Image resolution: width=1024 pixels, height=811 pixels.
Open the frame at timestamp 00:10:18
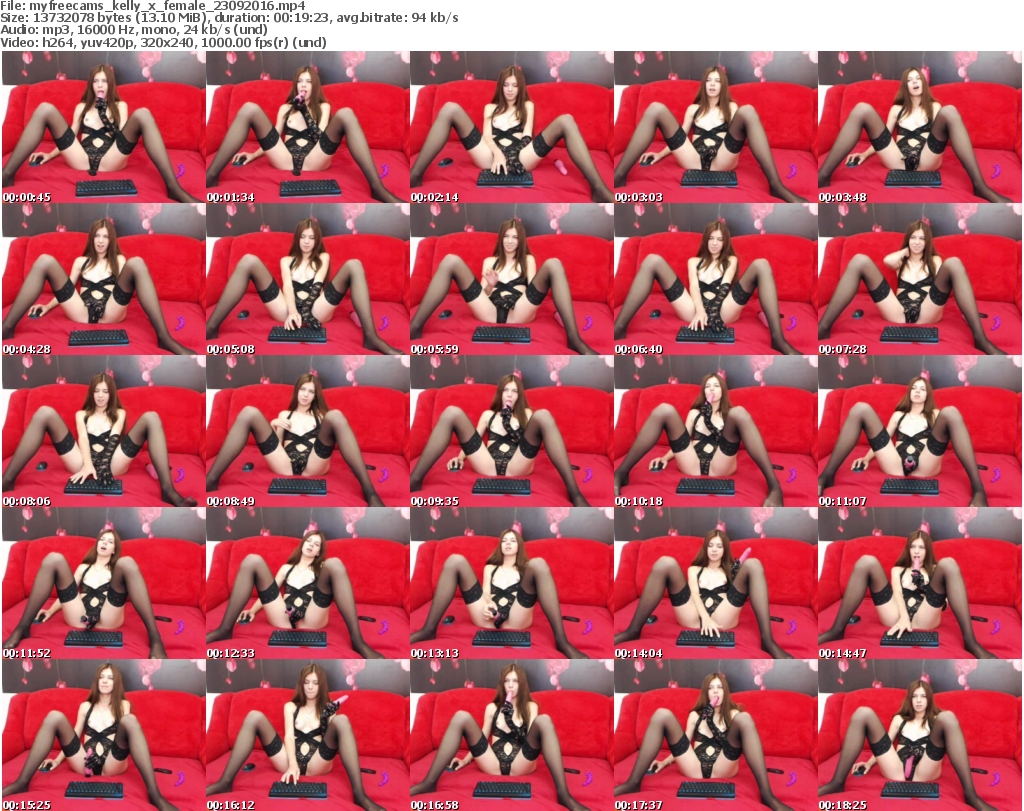pyautogui.click(x=715, y=432)
